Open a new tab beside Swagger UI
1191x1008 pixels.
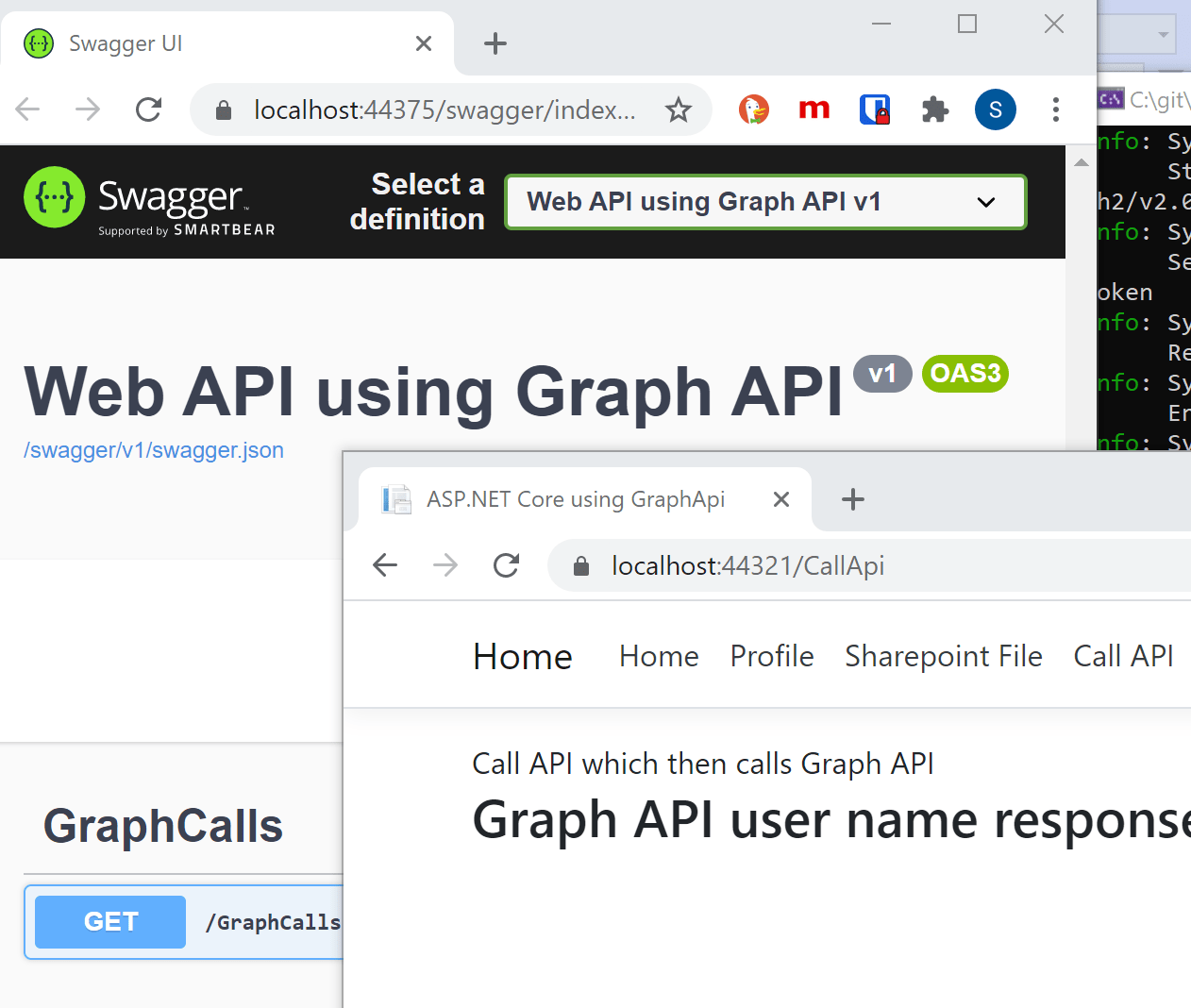point(495,43)
